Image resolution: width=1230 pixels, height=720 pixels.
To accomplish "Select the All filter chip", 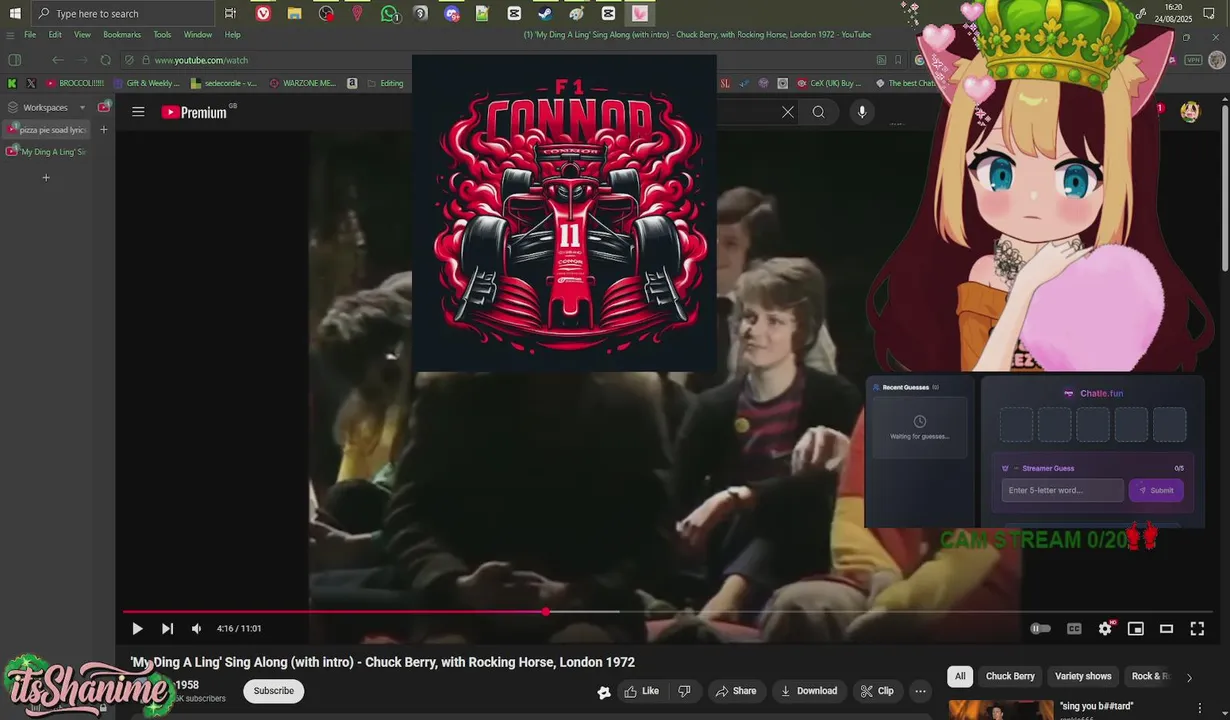I will click(x=960, y=676).
